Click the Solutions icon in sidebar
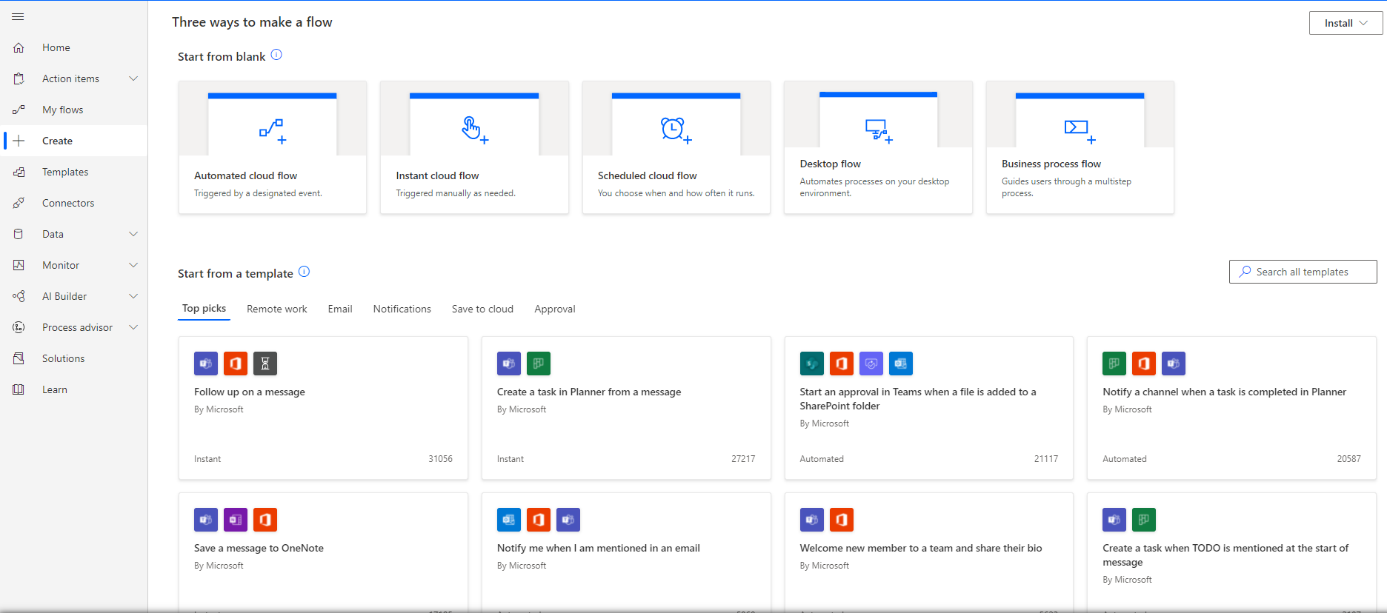The width and height of the screenshot is (1387, 613). pos(18,358)
